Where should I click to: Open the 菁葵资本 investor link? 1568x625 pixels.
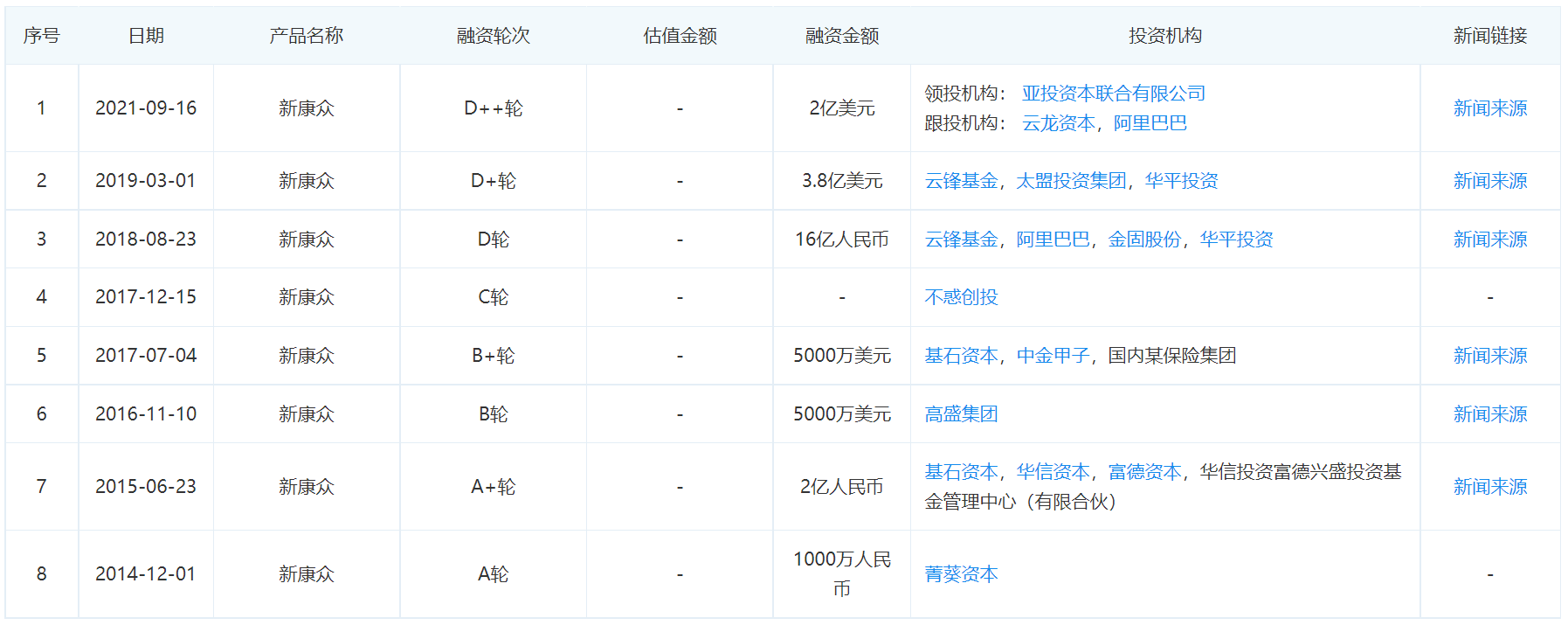961,574
